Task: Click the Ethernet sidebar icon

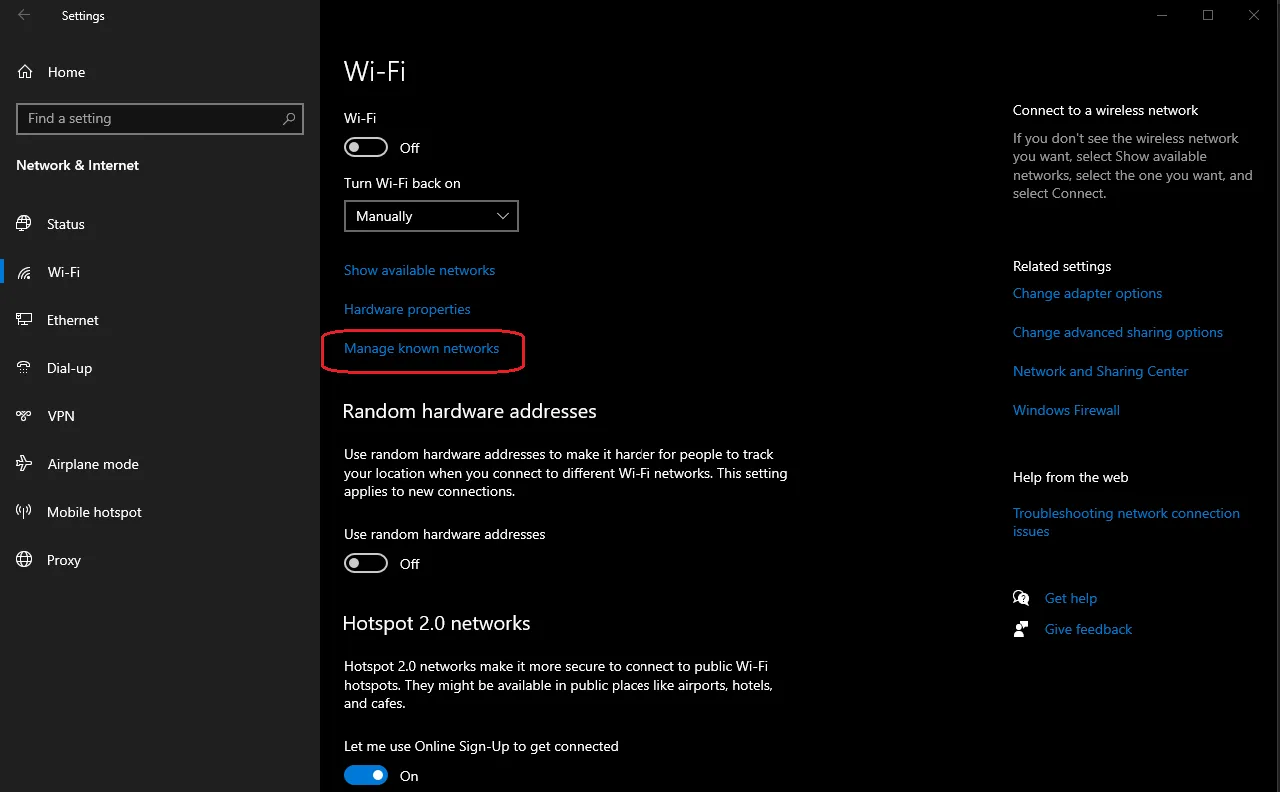Action: [x=23, y=320]
